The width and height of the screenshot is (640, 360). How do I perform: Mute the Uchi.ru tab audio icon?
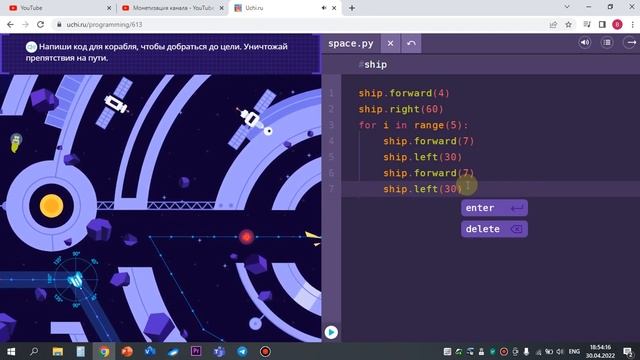tap(324, 8)
